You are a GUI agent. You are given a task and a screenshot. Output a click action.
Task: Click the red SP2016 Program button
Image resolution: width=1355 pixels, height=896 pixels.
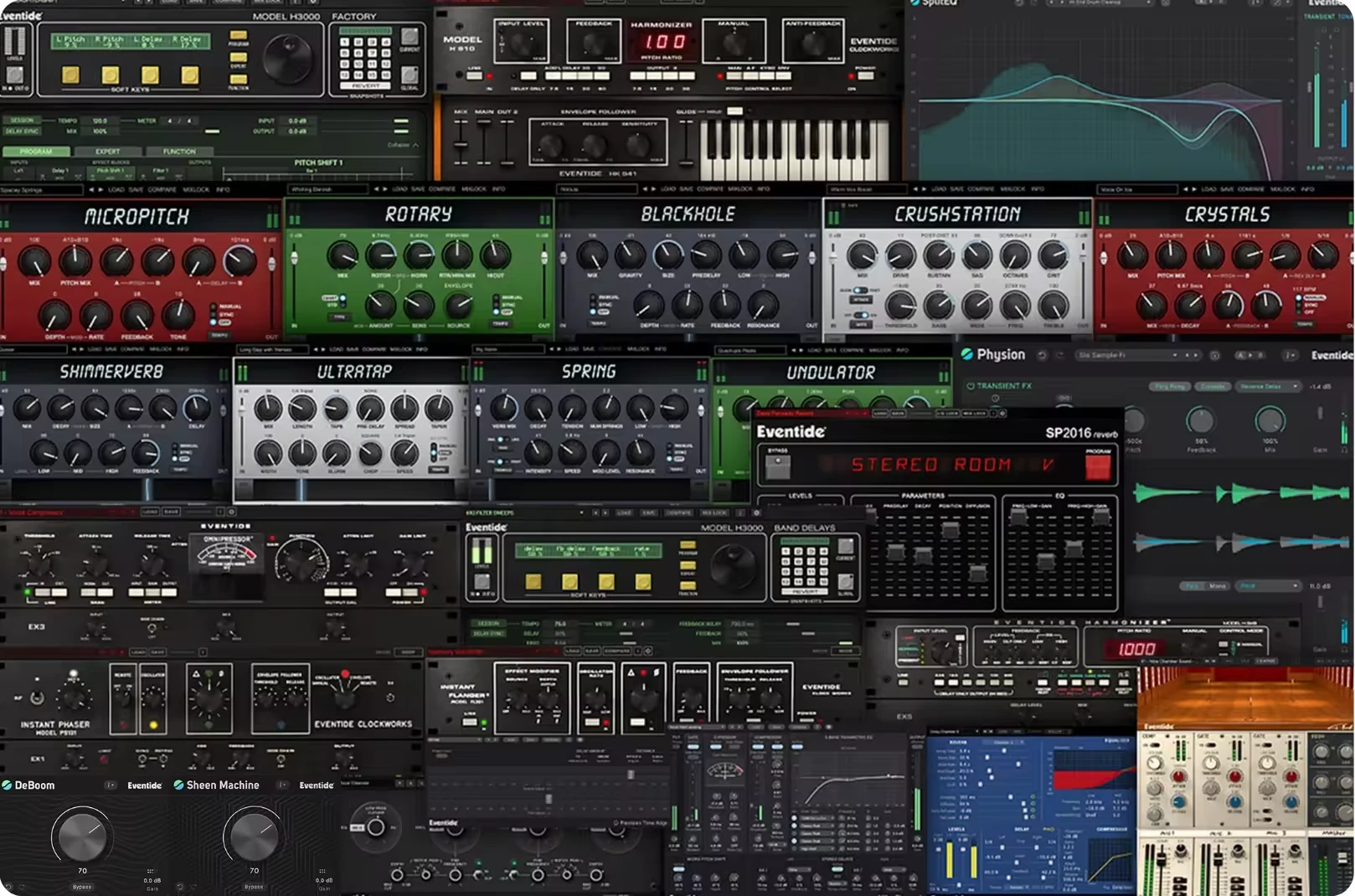(x=1097, y=467)
